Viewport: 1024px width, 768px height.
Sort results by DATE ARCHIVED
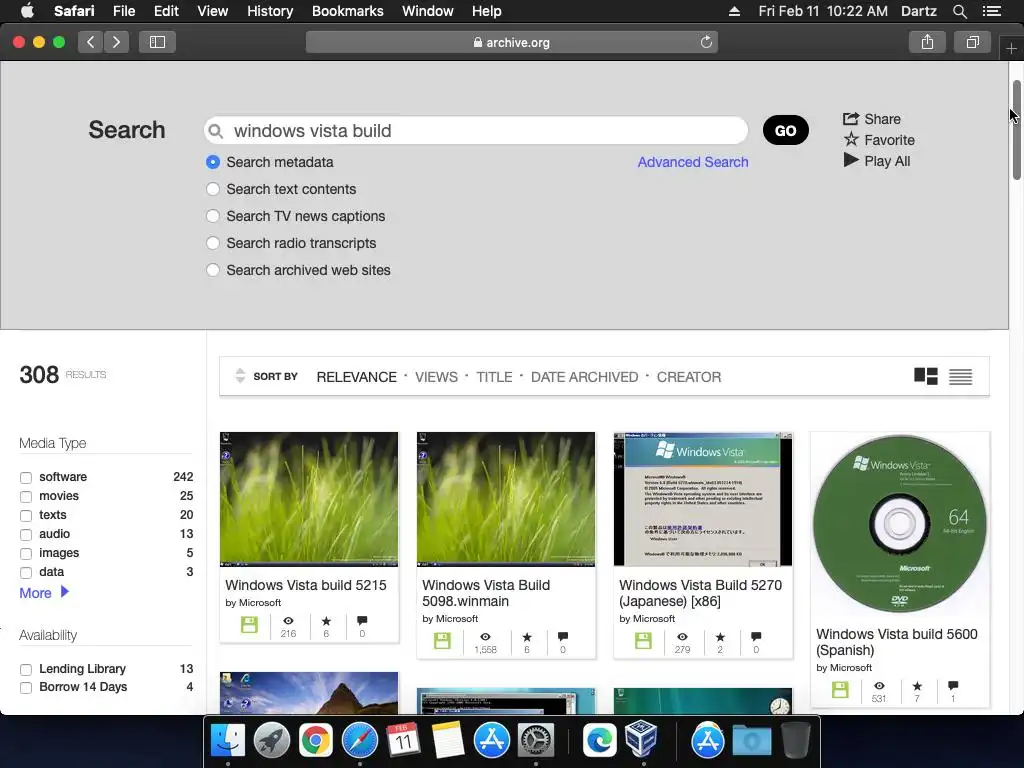[x=584, y=377]
